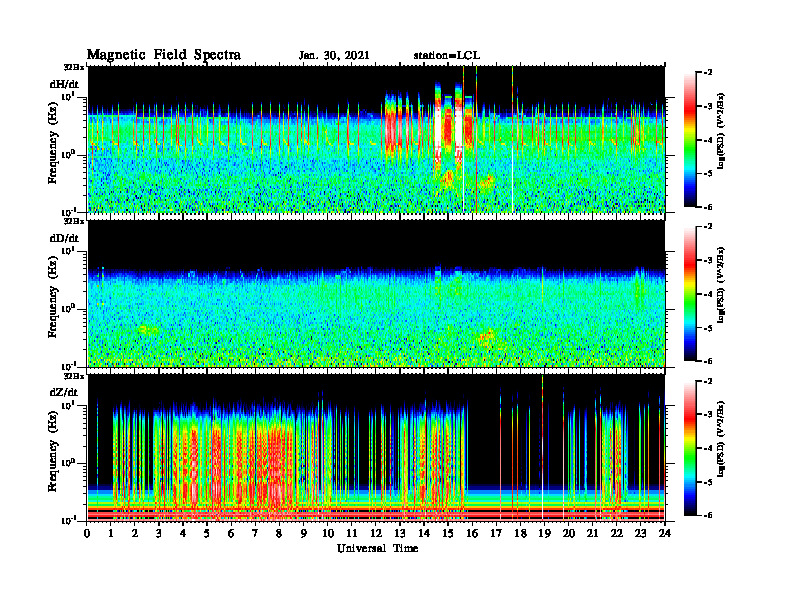Click the "Universal Time" axis title
Screen dimensions: 792x612
(377, 548)
